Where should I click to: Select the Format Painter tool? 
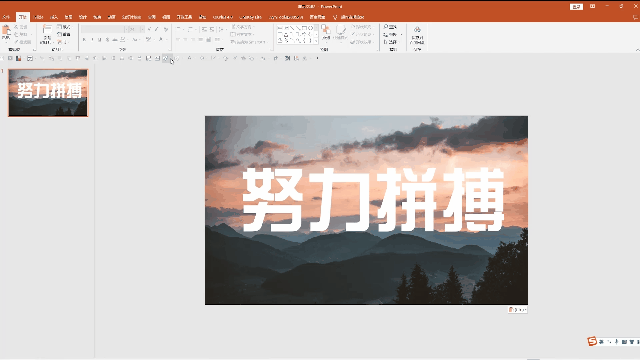22,42
